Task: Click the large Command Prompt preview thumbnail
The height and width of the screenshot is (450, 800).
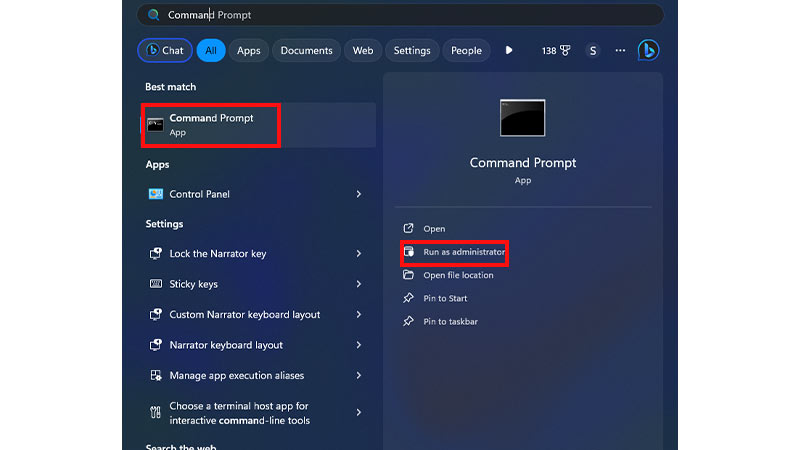Action: pos(522,118)
